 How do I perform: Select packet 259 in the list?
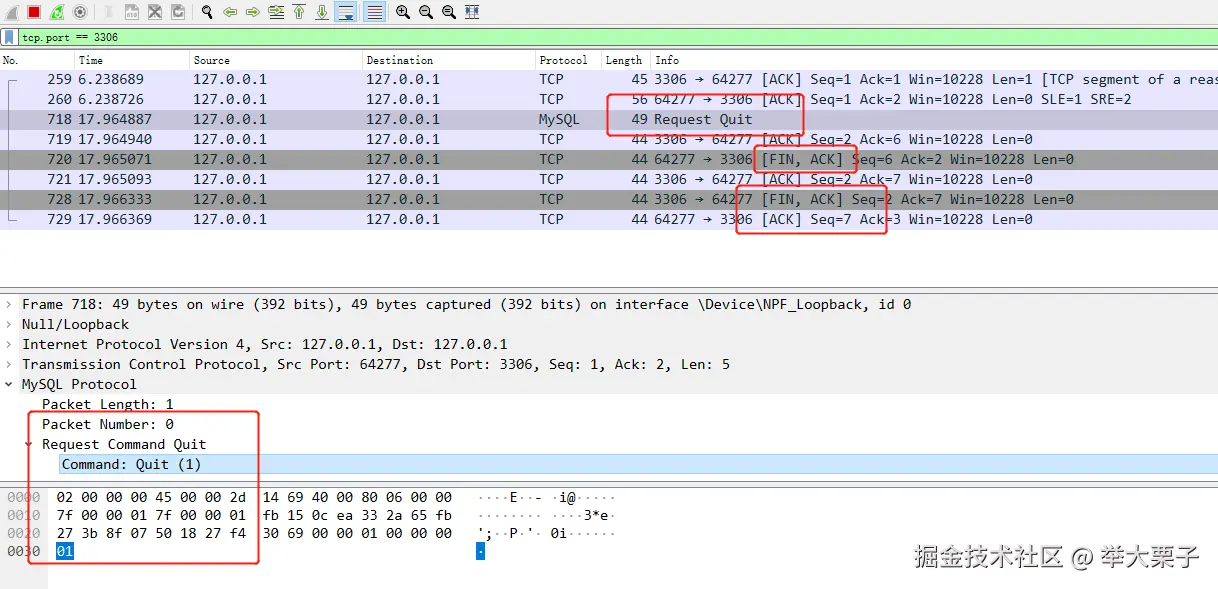click(x=609, y=79)
